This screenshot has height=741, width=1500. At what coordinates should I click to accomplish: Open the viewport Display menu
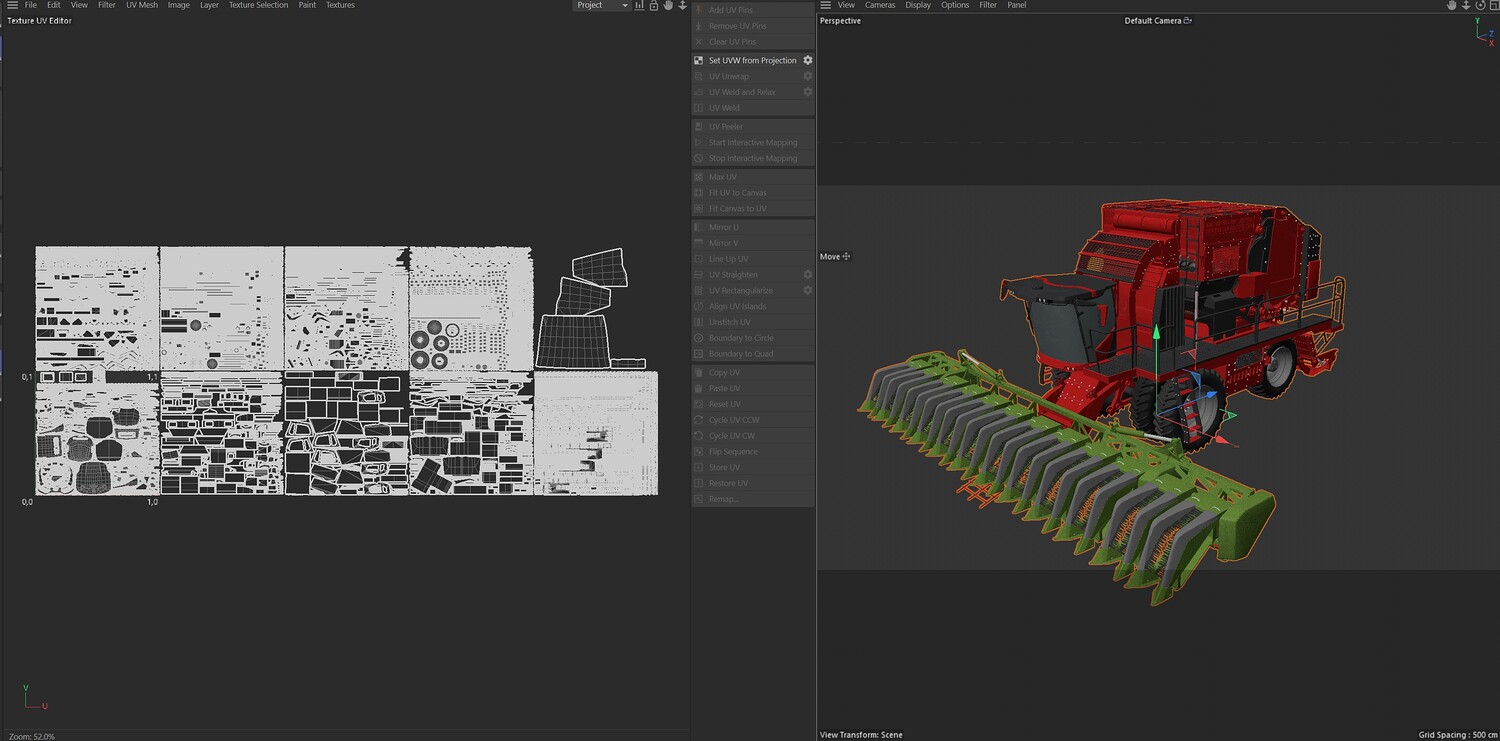point(918,5)
